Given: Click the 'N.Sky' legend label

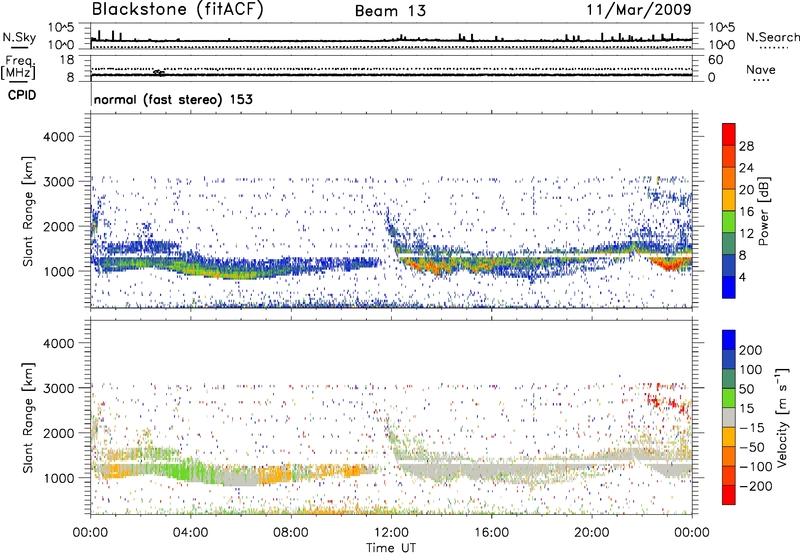Looking at the screenshot, I should click(19, 37).
